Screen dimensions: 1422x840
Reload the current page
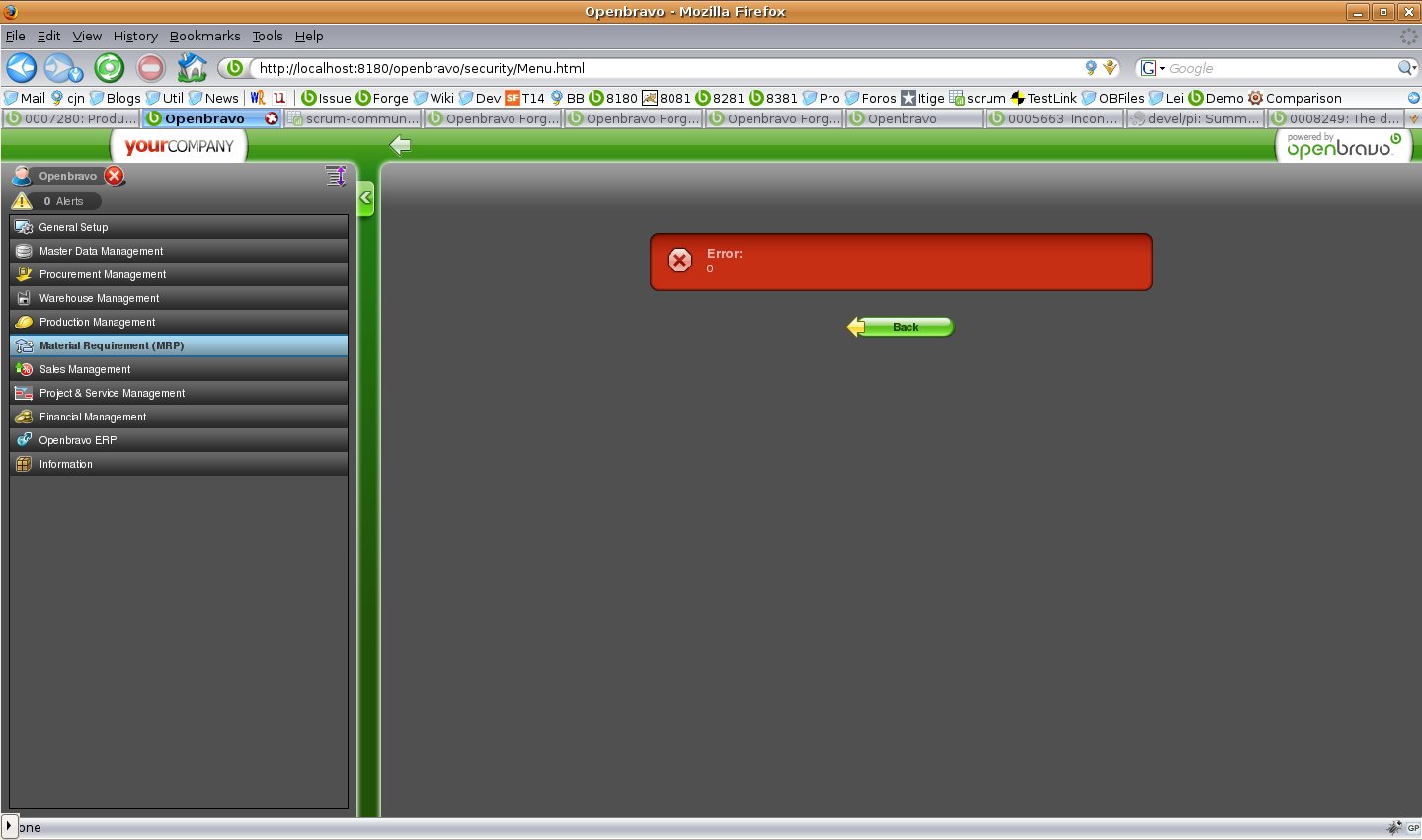(109, 67)
